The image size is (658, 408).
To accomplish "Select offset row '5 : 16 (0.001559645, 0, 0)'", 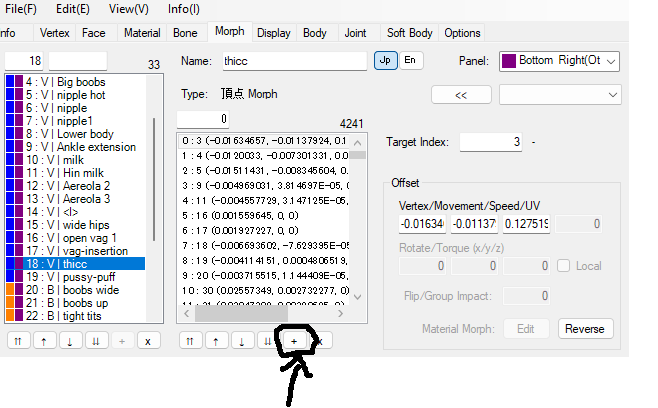I will pyautogui.click(x=264, y=215).
